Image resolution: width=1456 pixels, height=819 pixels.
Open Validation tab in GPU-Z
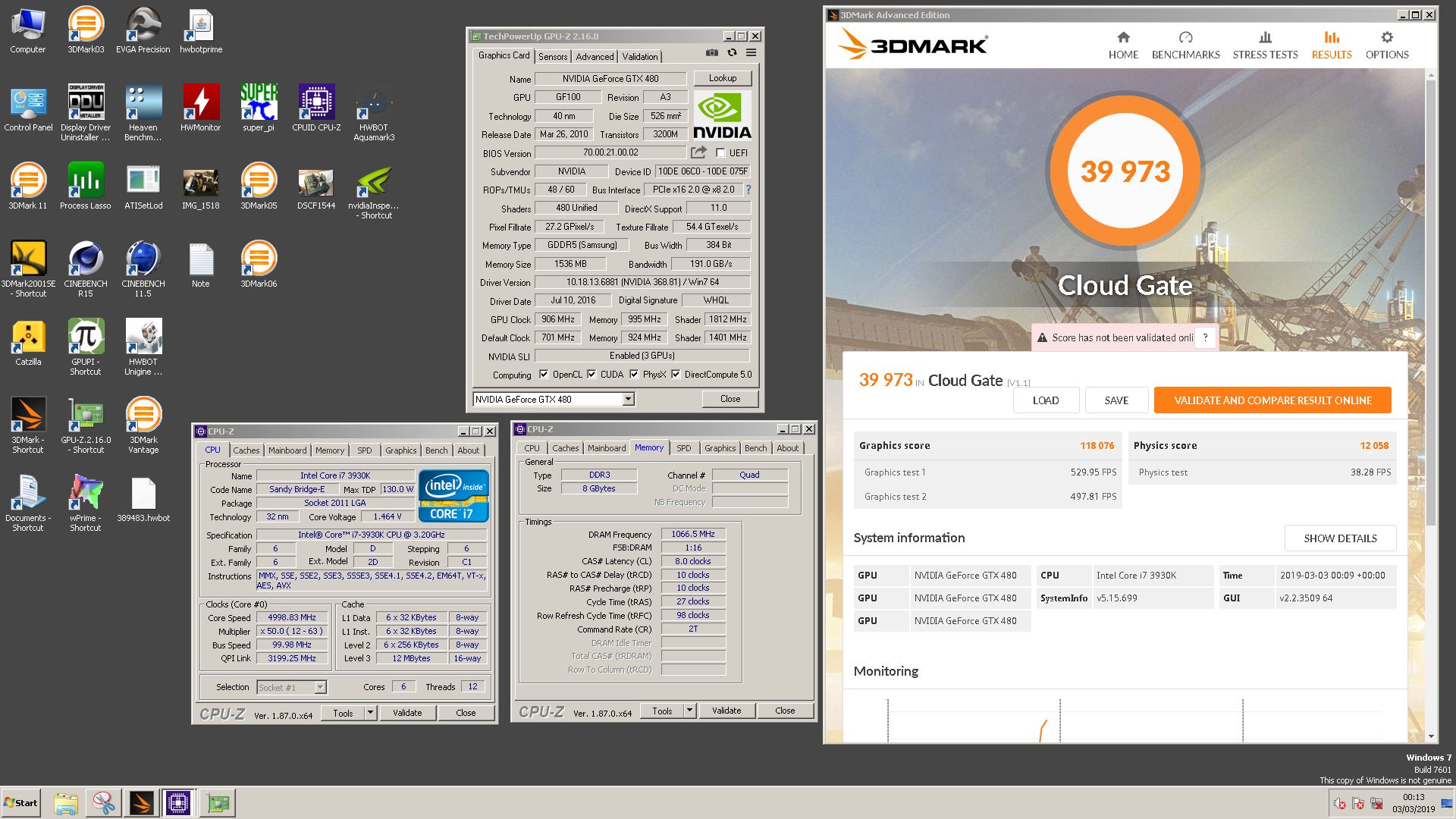pos(640,57)
